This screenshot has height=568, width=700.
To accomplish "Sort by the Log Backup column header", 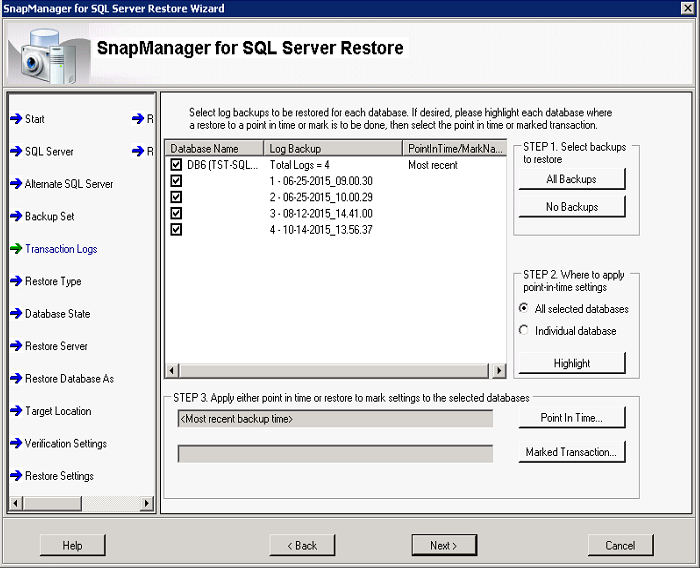I will pyautogui.click(x=333, y=148).
